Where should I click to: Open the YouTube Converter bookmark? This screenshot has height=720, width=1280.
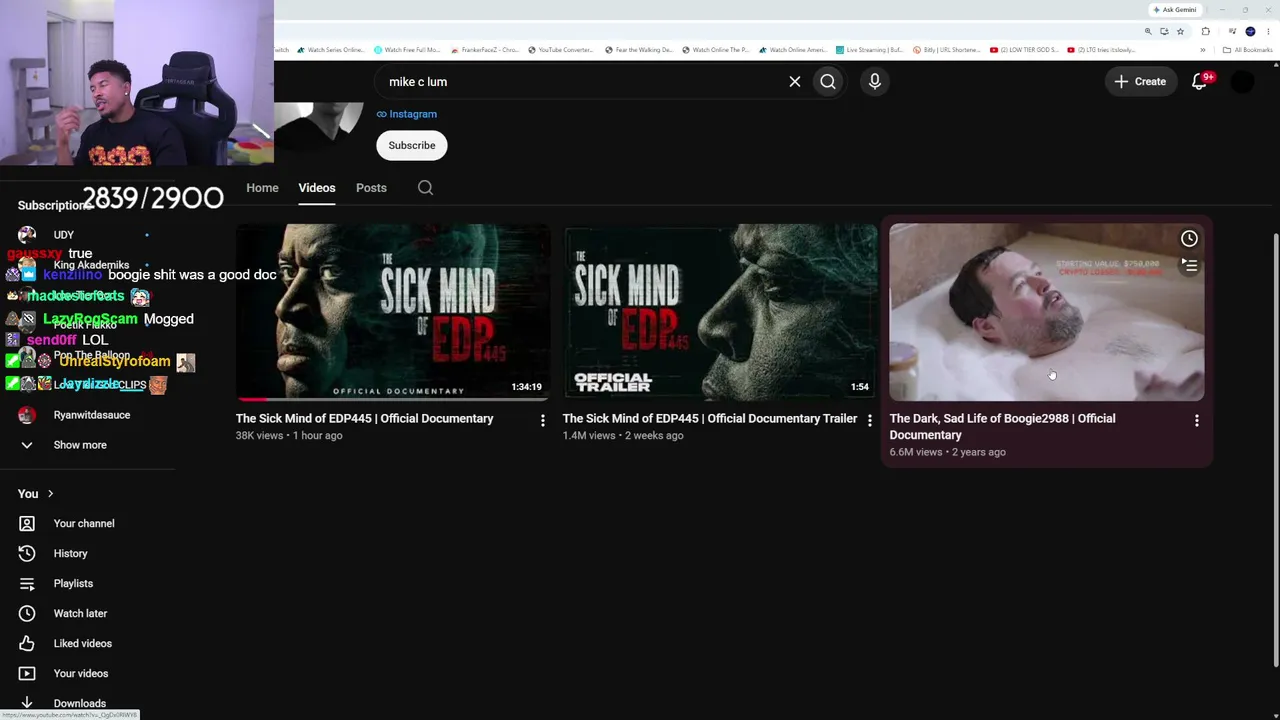pos(561,50)
